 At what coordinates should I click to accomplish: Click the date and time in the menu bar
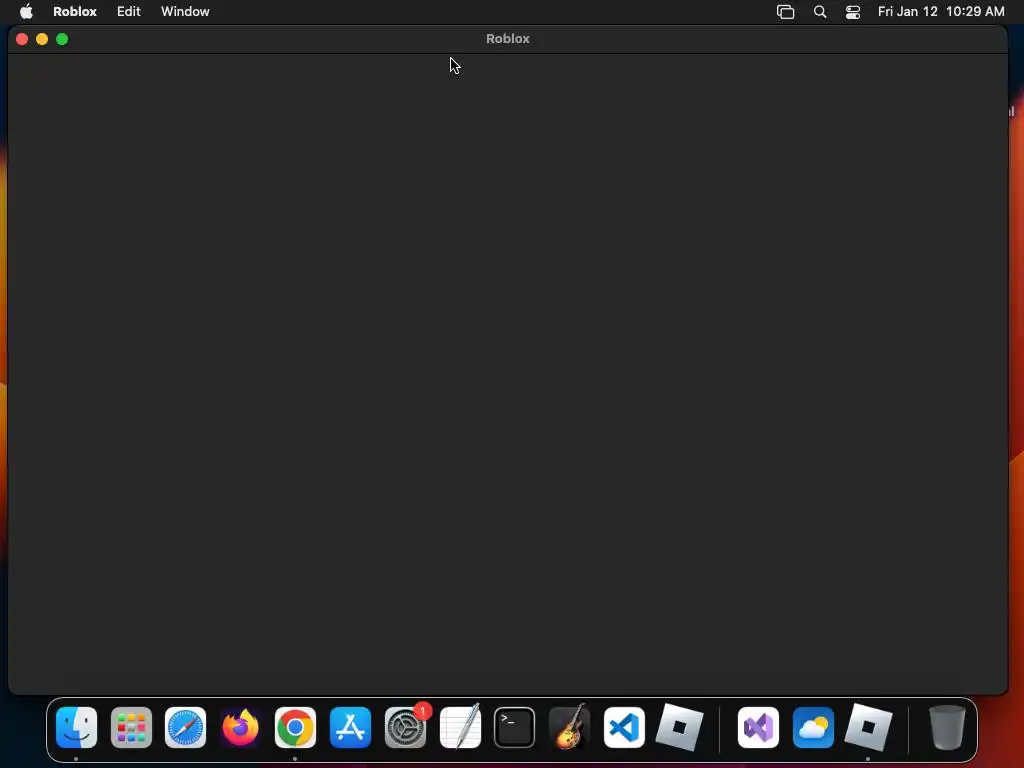point(941,12)
